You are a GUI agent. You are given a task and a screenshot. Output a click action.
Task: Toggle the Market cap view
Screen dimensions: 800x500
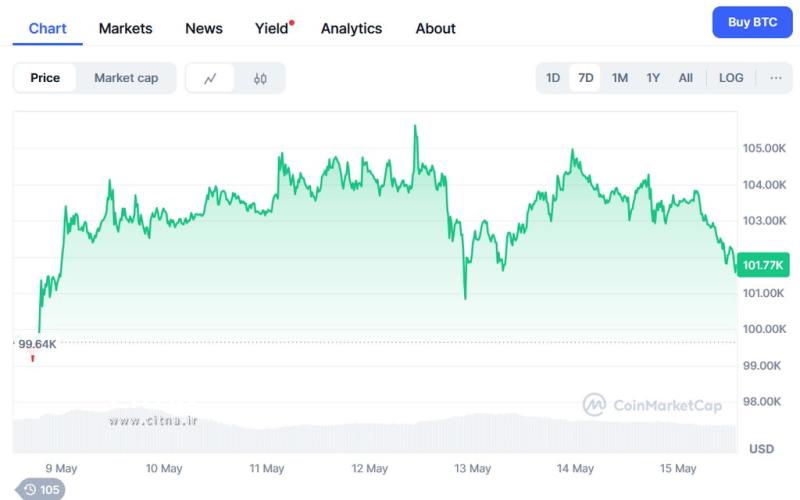[126, 78]
